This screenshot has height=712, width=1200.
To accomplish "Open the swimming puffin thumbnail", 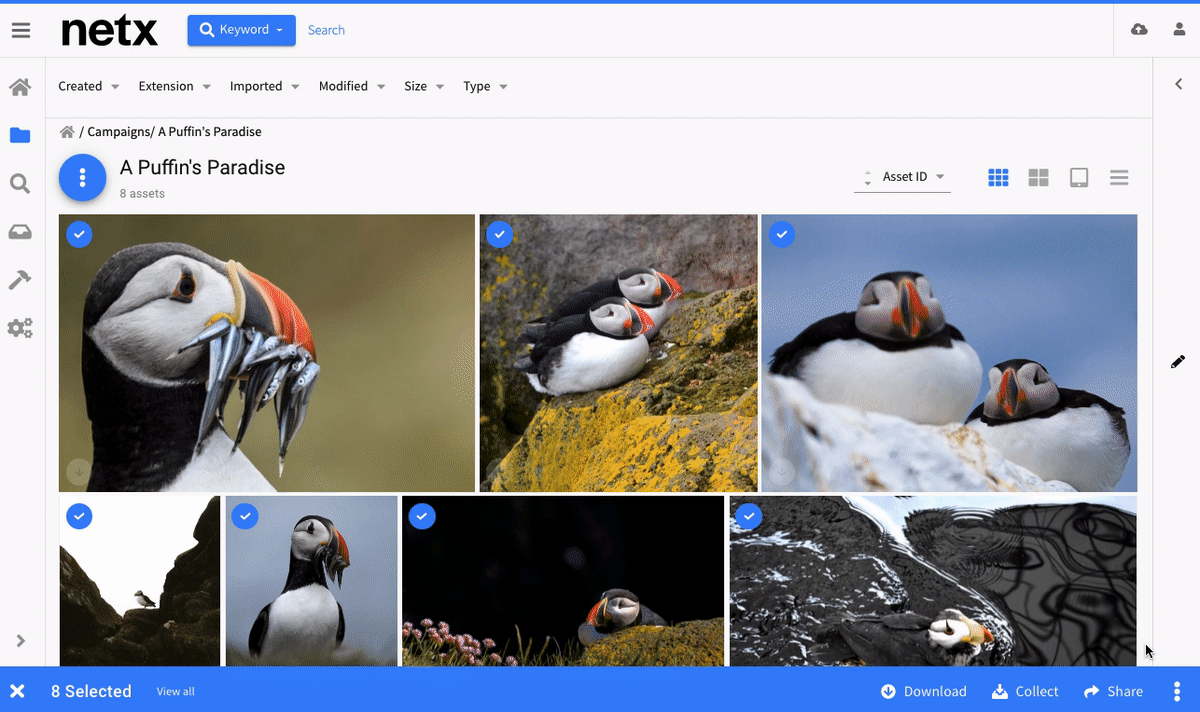I will tap(933, 581).
